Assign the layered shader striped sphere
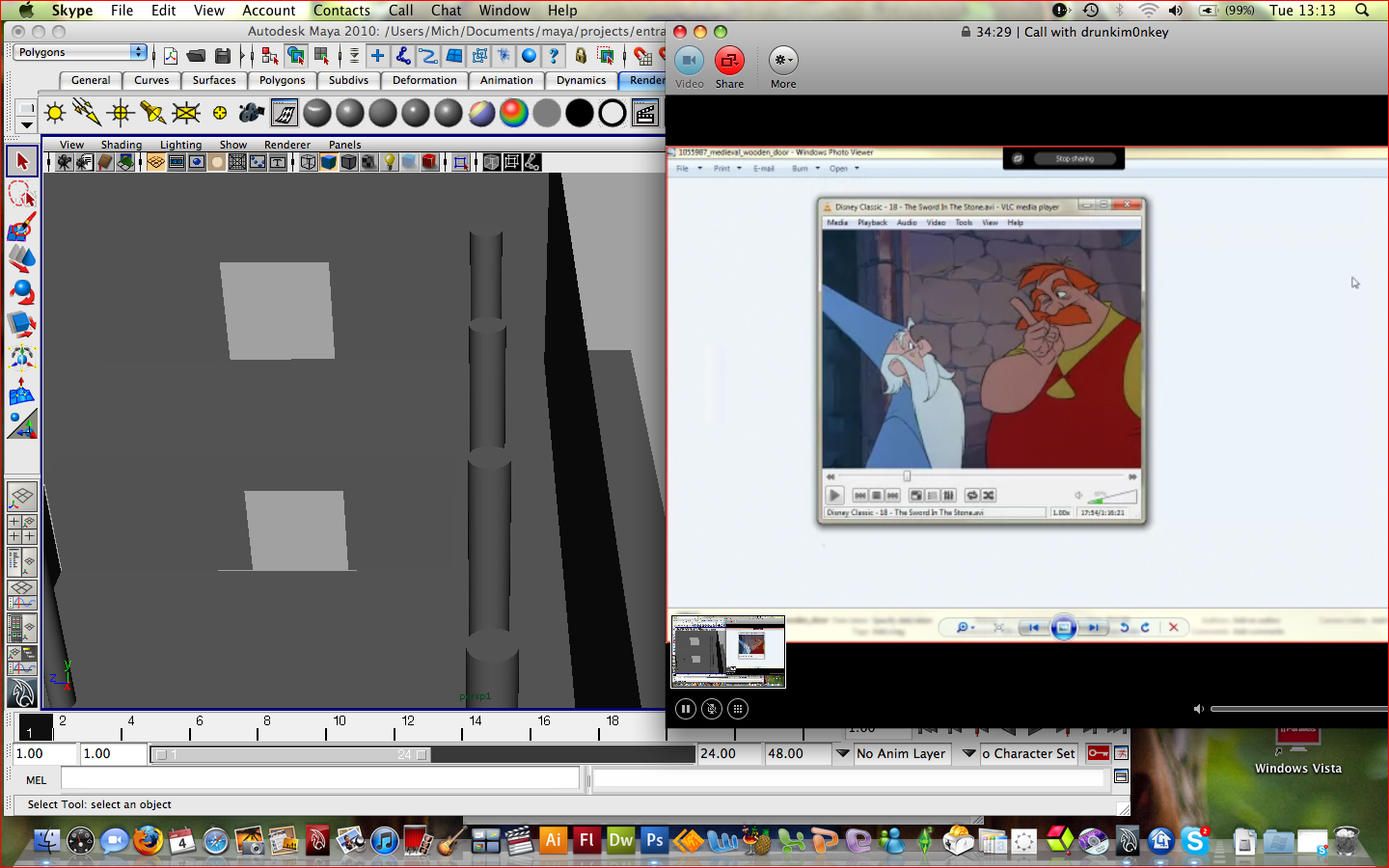The width and height of the screenshot is (1389, 868). pos(481,113)
